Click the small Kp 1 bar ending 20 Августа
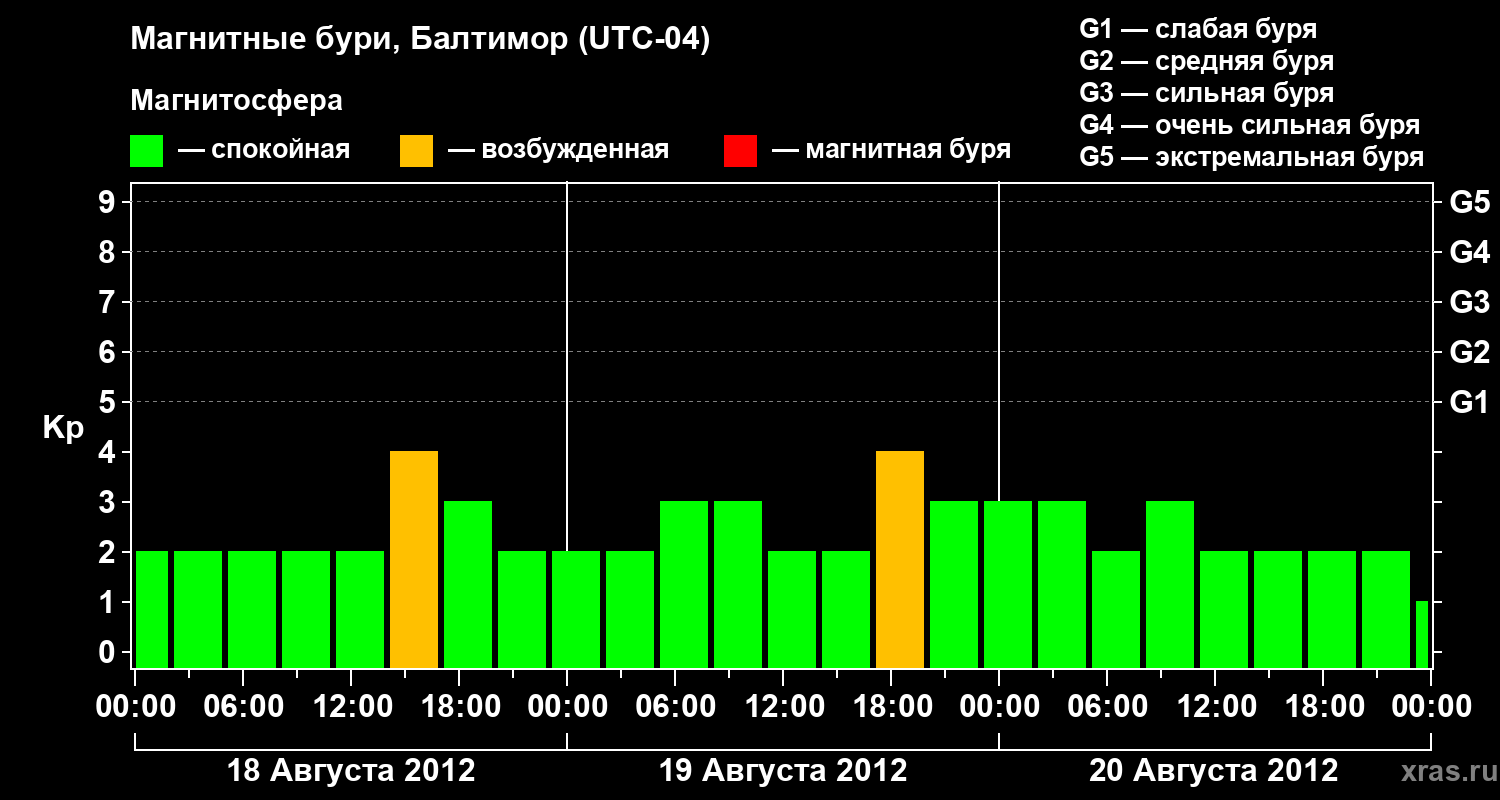This screenshot has width=1500, height=800. pyautogui.click(x=1422, y=634)
